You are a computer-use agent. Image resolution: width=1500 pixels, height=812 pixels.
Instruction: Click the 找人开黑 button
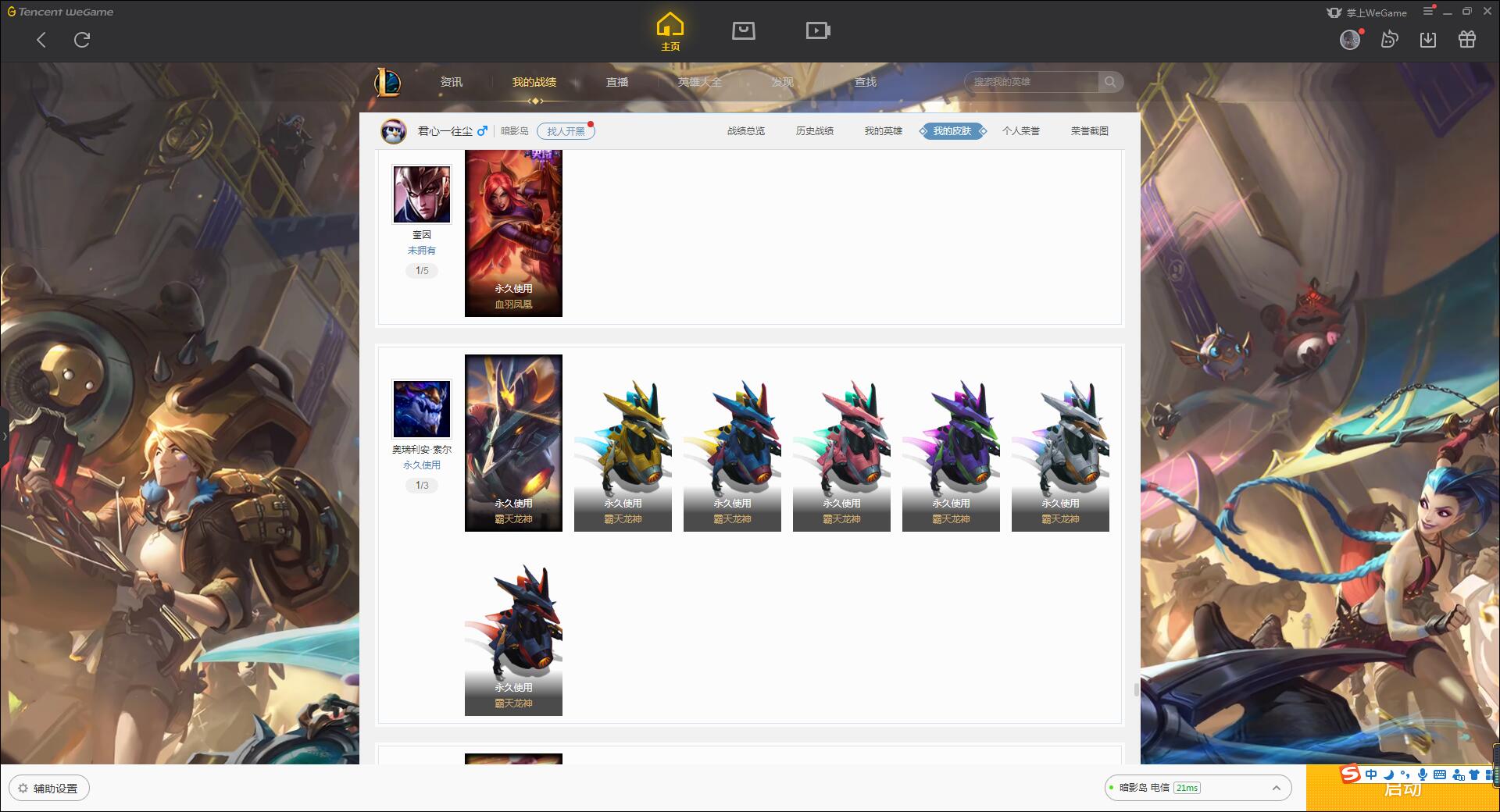566,131
